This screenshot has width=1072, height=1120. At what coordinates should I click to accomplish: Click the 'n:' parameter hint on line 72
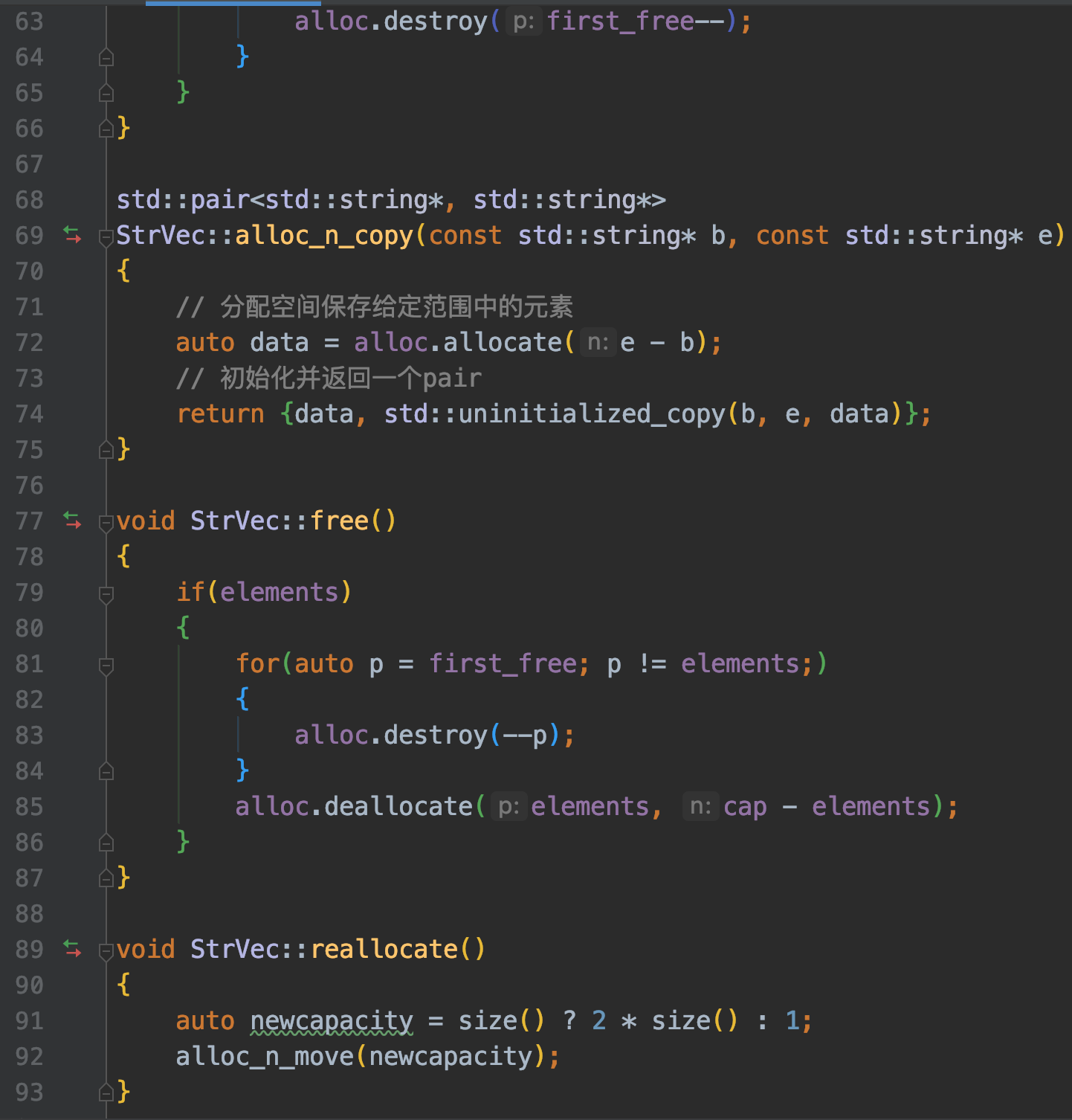point(598,343)
